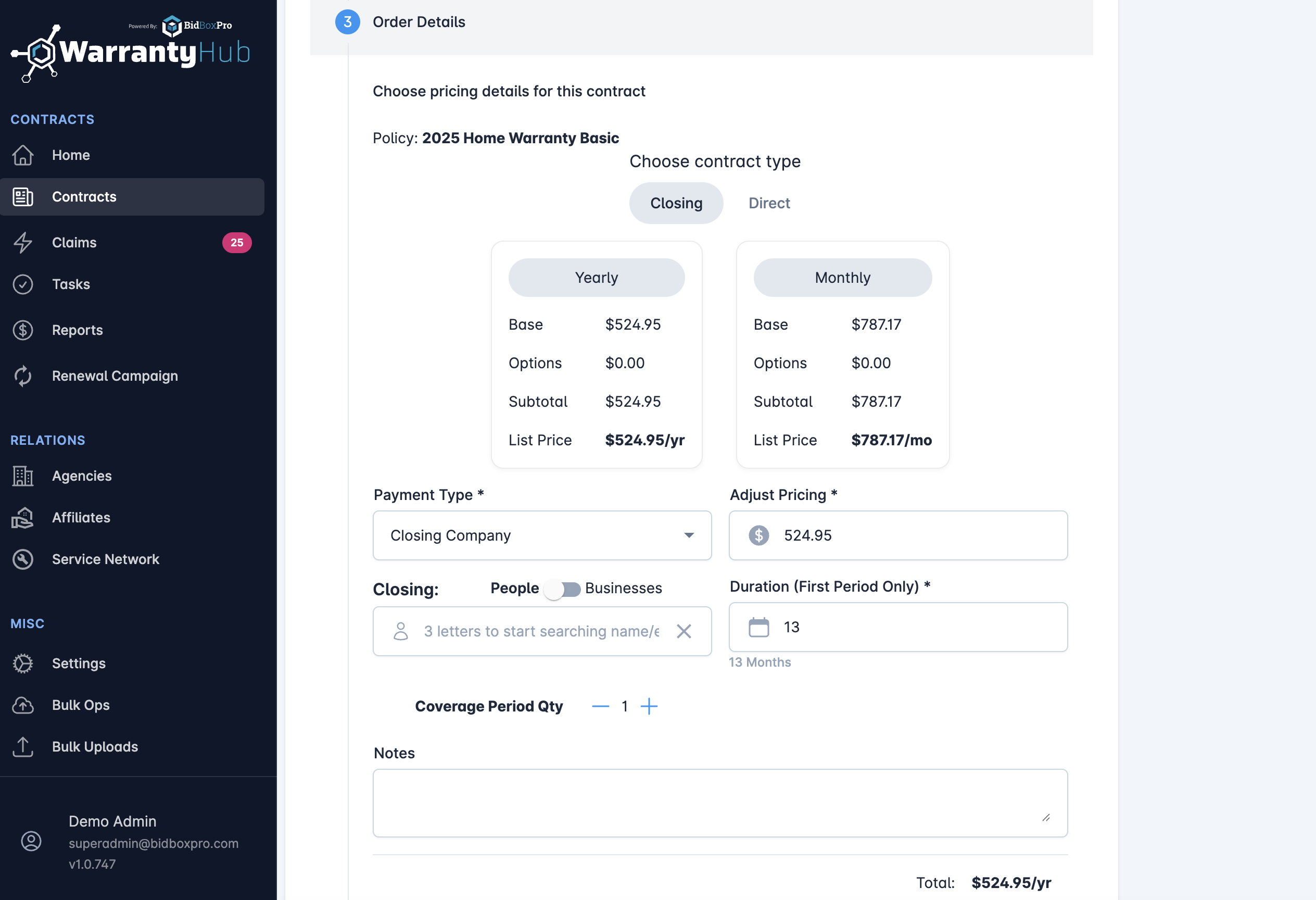Decrease Coverage Period Qty with minus
Screen dimensions: 1316x900
pyautogui.click(x=600, y=706)
